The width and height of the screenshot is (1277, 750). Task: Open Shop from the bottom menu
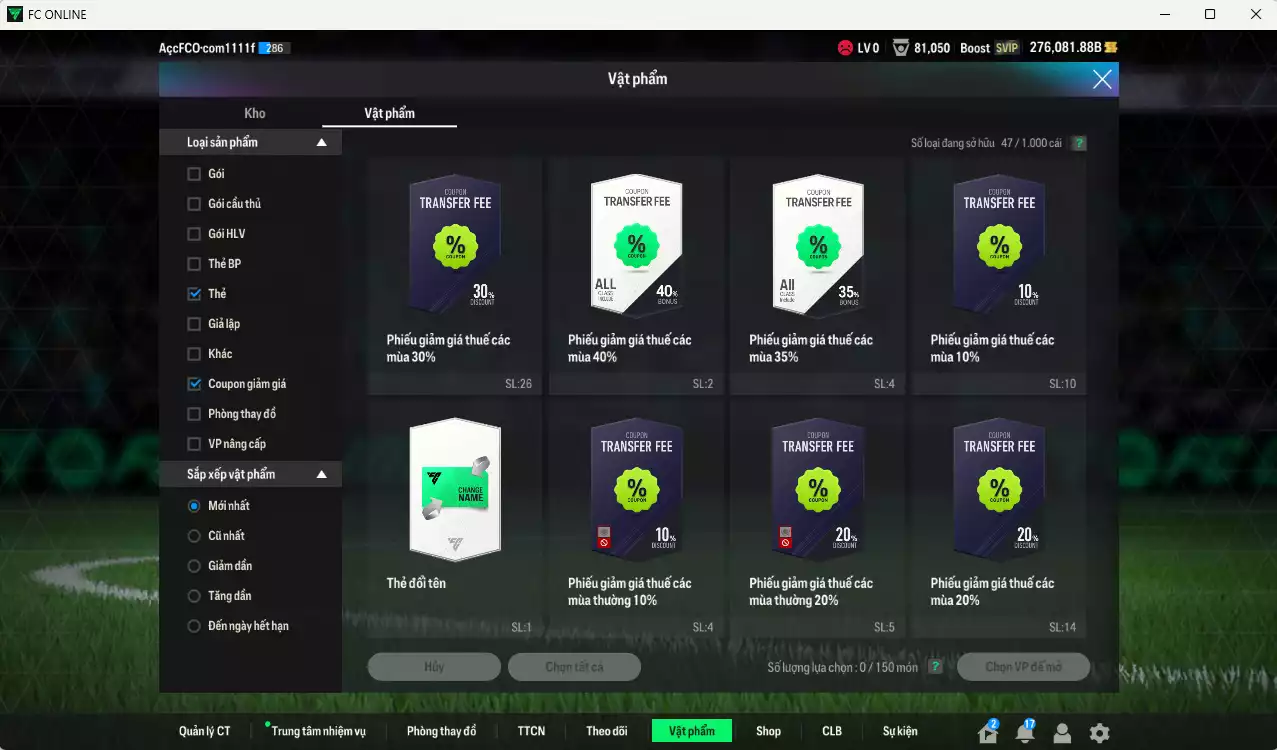tap(768, 731)
